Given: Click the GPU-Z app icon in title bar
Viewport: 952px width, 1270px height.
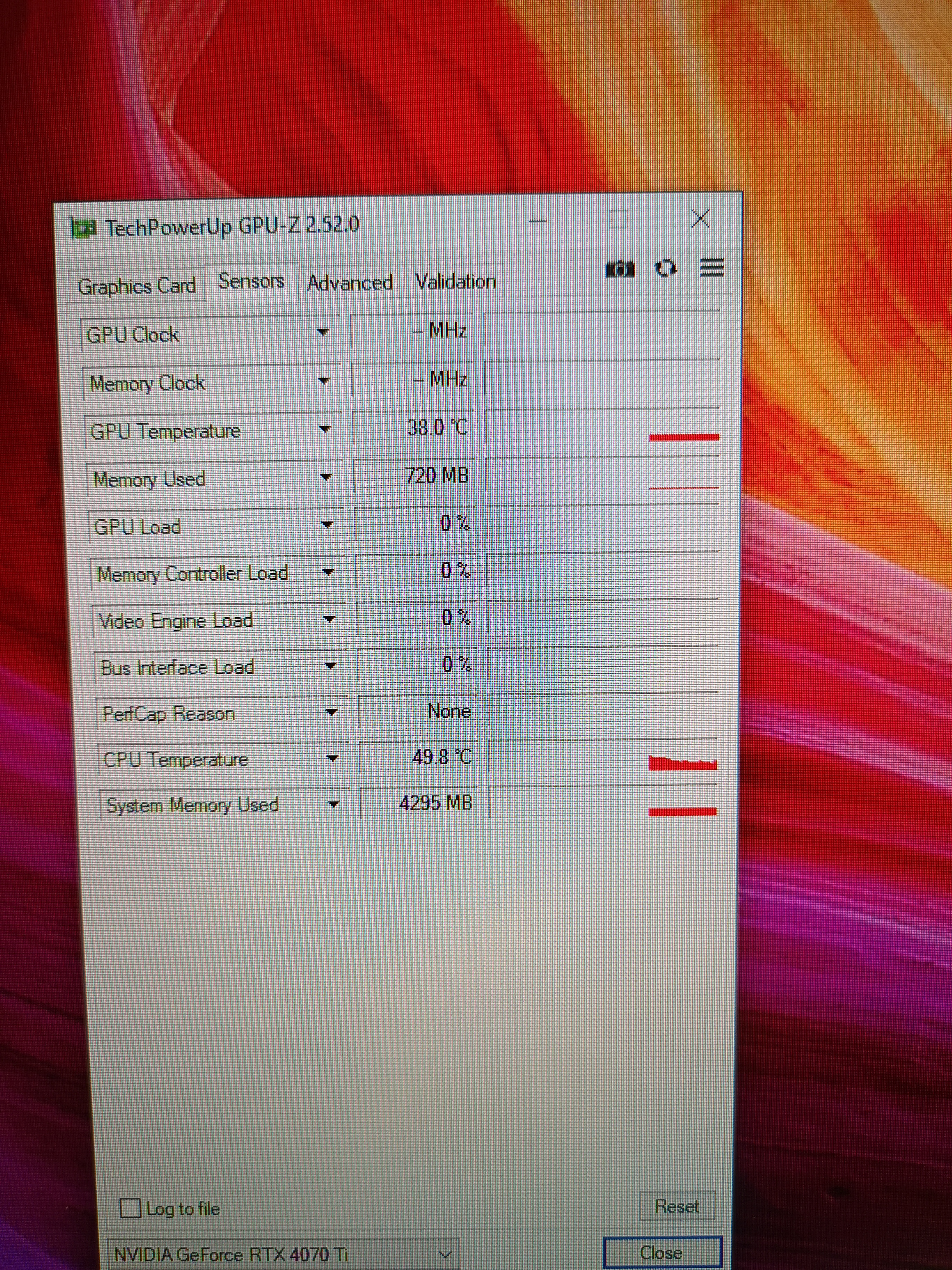Looking at the screenshot, I should pyautogui.click(x=84, y=228).
